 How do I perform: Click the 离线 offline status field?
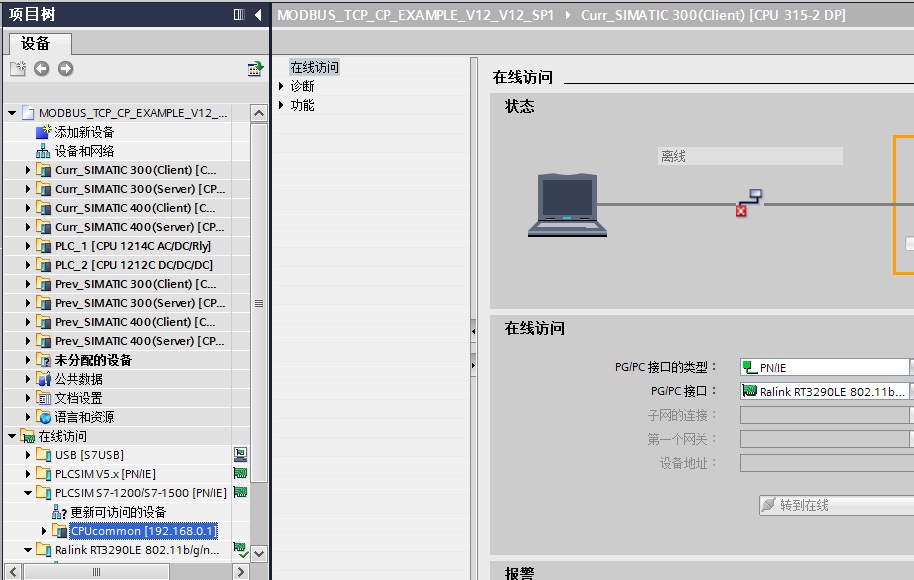click(750, 156)
